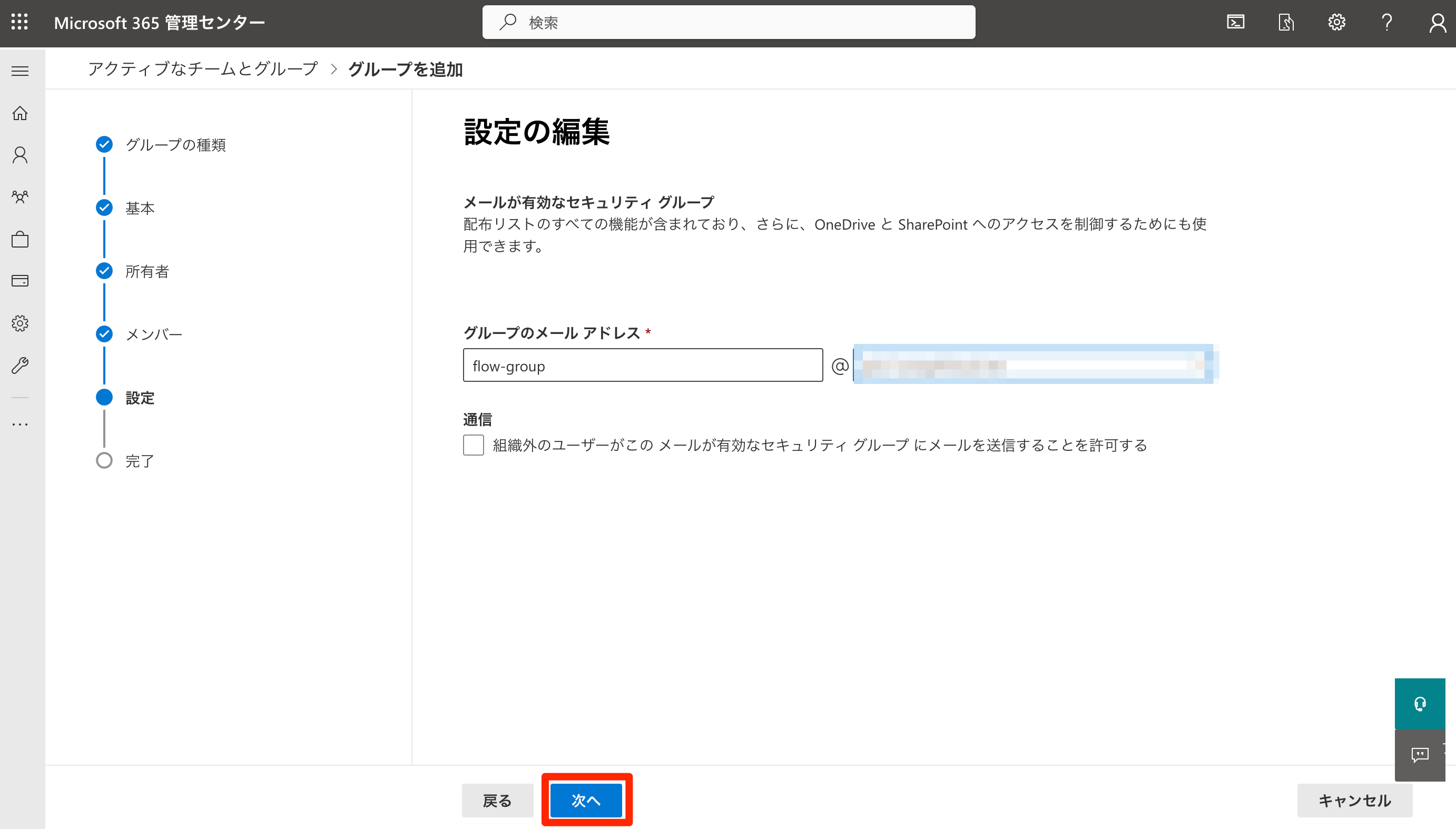1456x829 pixels.
Task: Go to 所有者 wizard step
Action: coord(133,271)
